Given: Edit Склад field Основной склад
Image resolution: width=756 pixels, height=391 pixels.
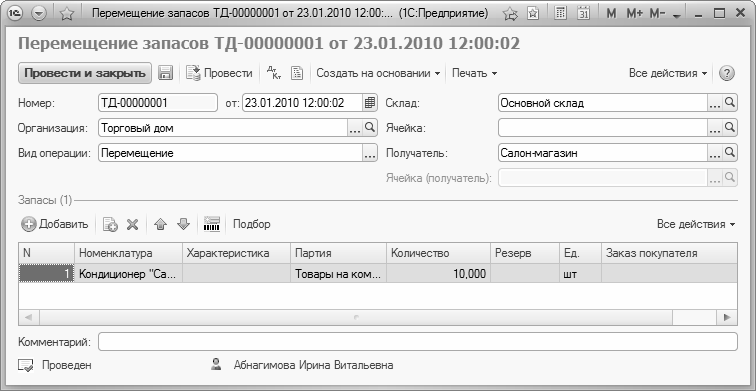Looking at the screenshot, I should point(603,103).
